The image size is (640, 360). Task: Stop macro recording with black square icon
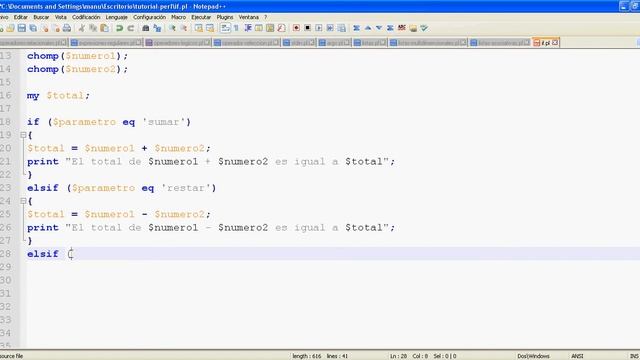point(308,28)
